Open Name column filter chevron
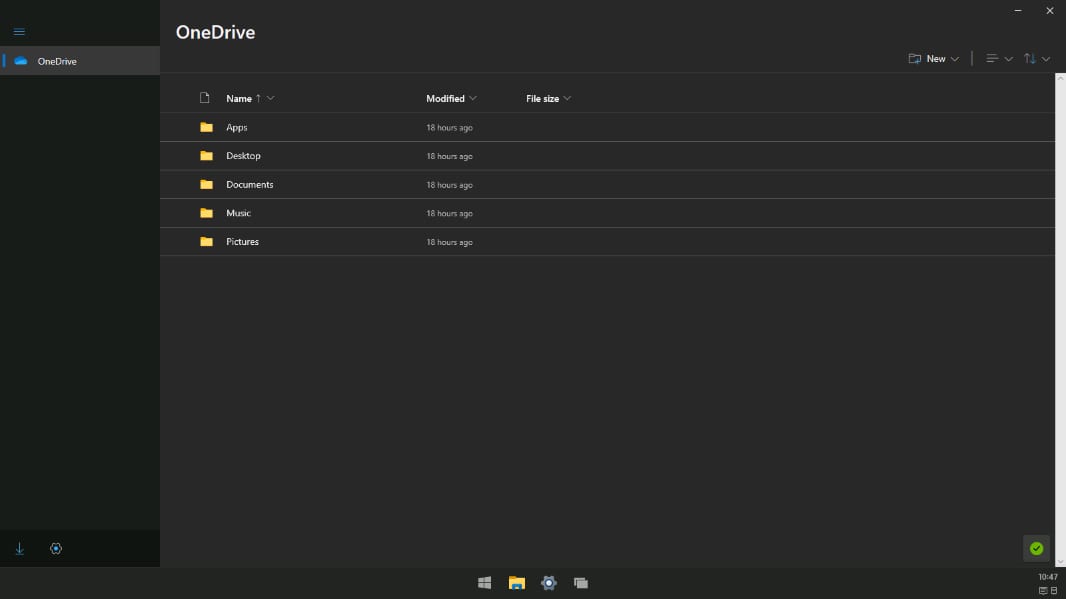Image resolution: width=1066 pixels, height=599 pixels. click(x=271, y=99)
